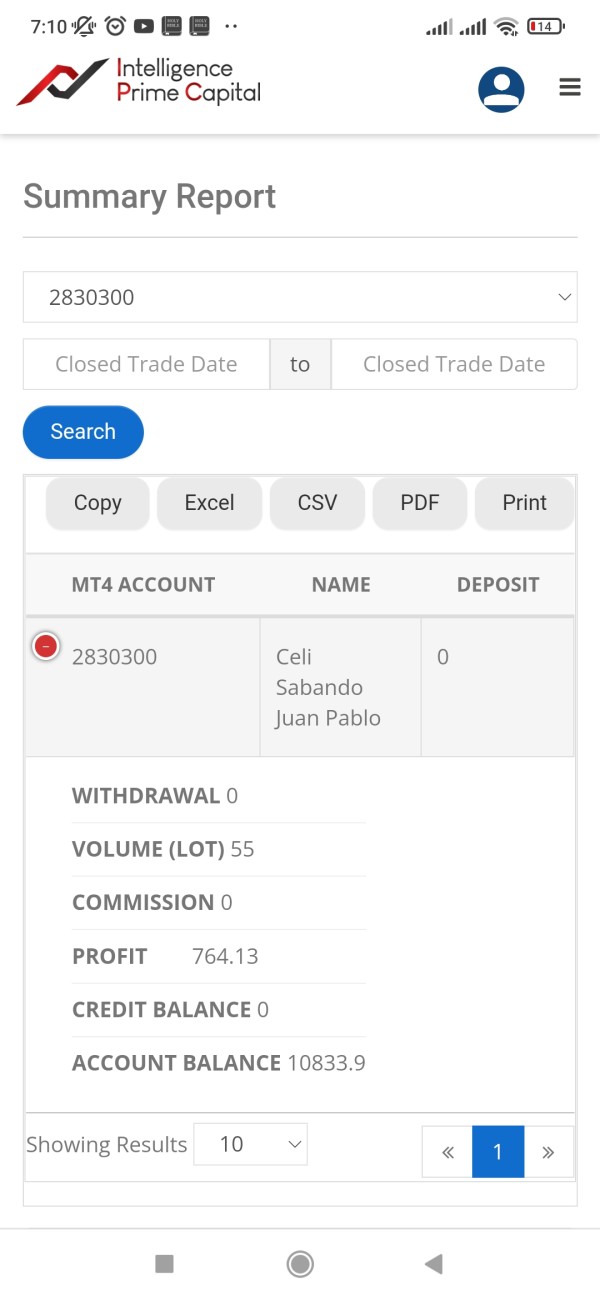Tap the Android home circle button
Viewport: 600px width, 1300px height.
tap(300, 1264)
